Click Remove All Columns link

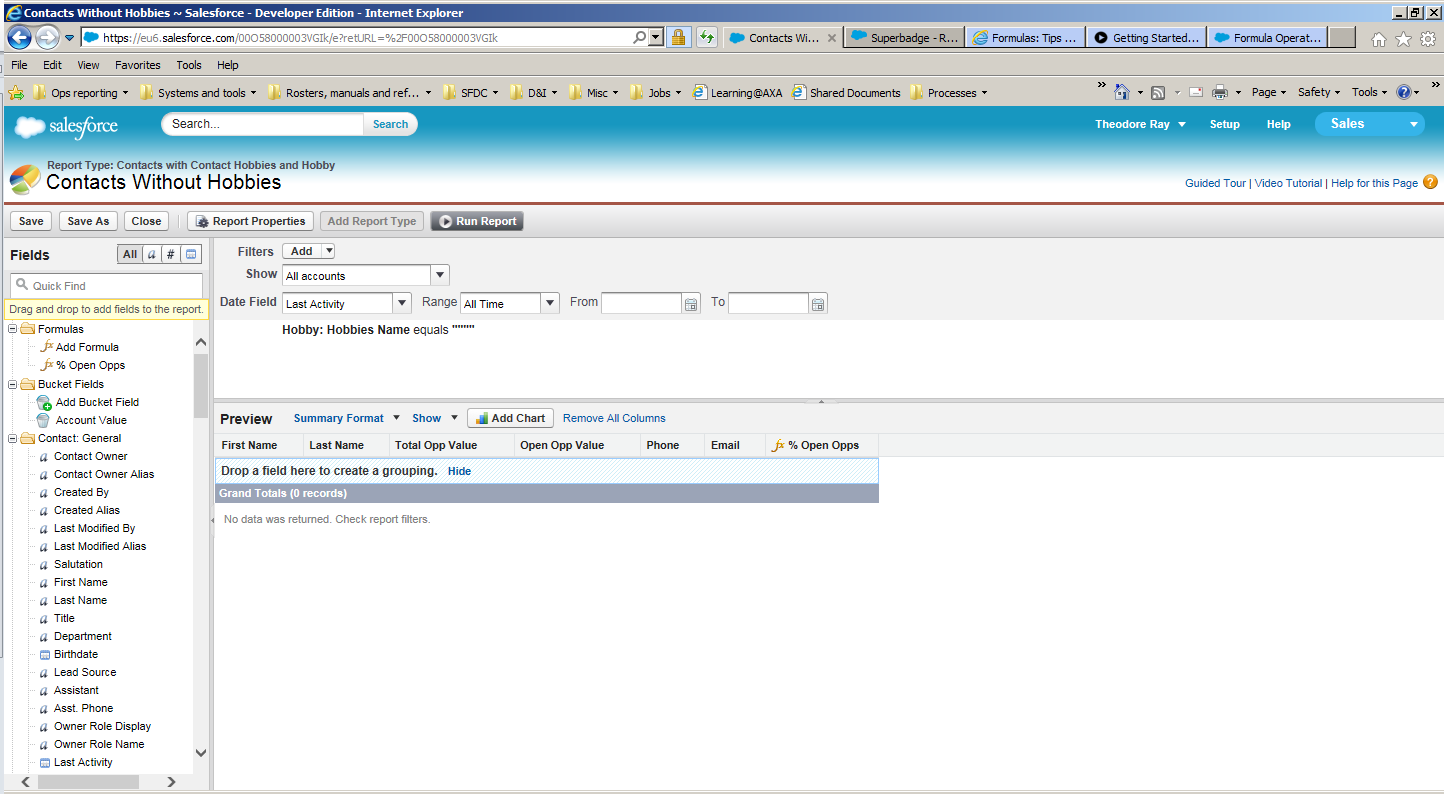[x=614, y=418]
